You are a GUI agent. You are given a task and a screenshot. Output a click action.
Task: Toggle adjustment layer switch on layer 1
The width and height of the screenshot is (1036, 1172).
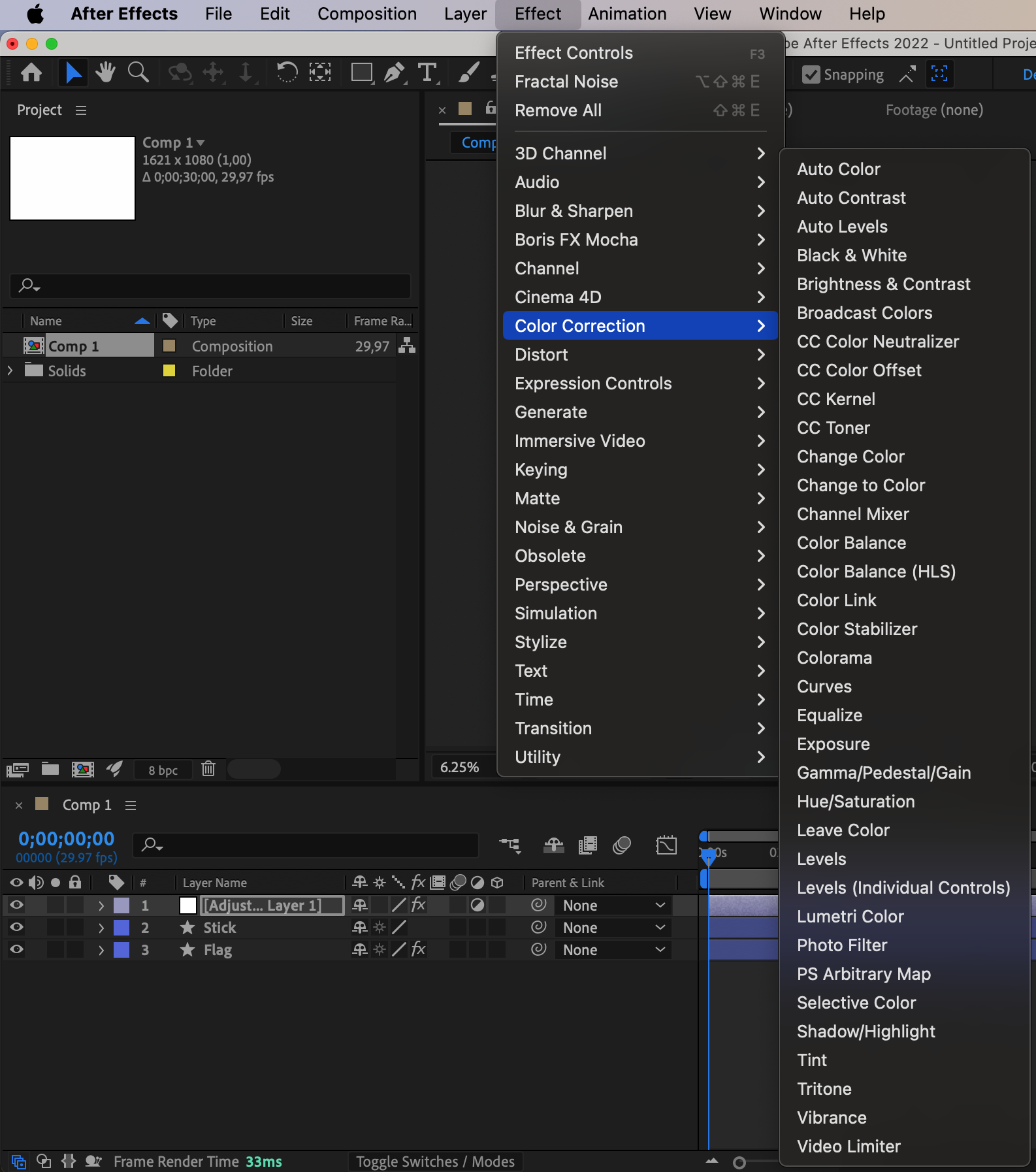478,905
